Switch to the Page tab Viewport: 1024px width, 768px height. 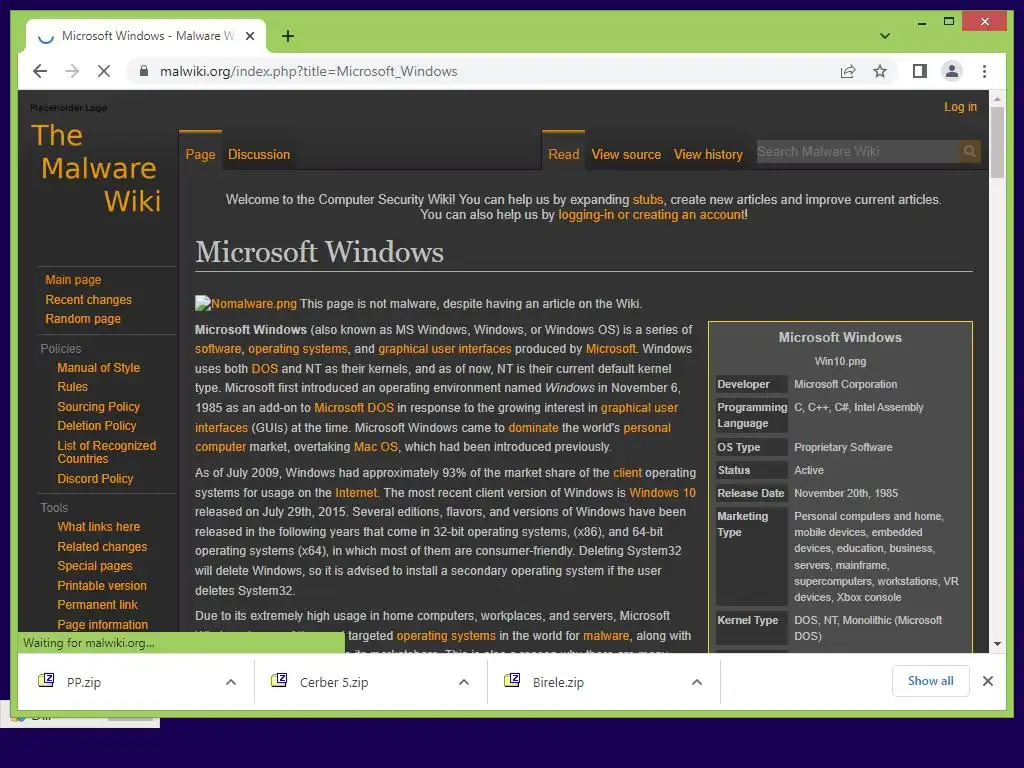point(200,155)
